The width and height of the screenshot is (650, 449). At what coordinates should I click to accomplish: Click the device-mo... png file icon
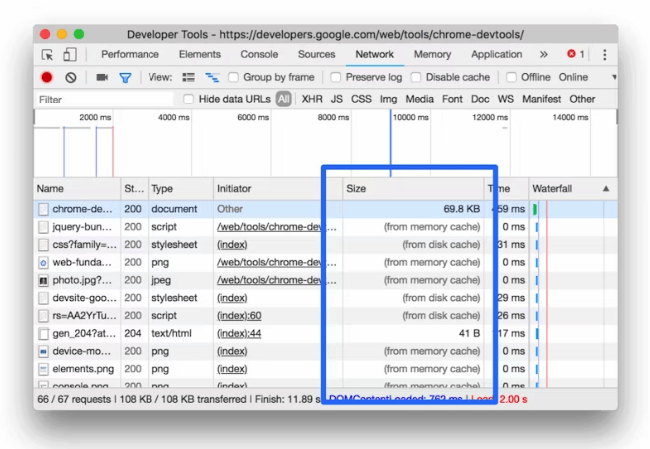click(43, 352)
